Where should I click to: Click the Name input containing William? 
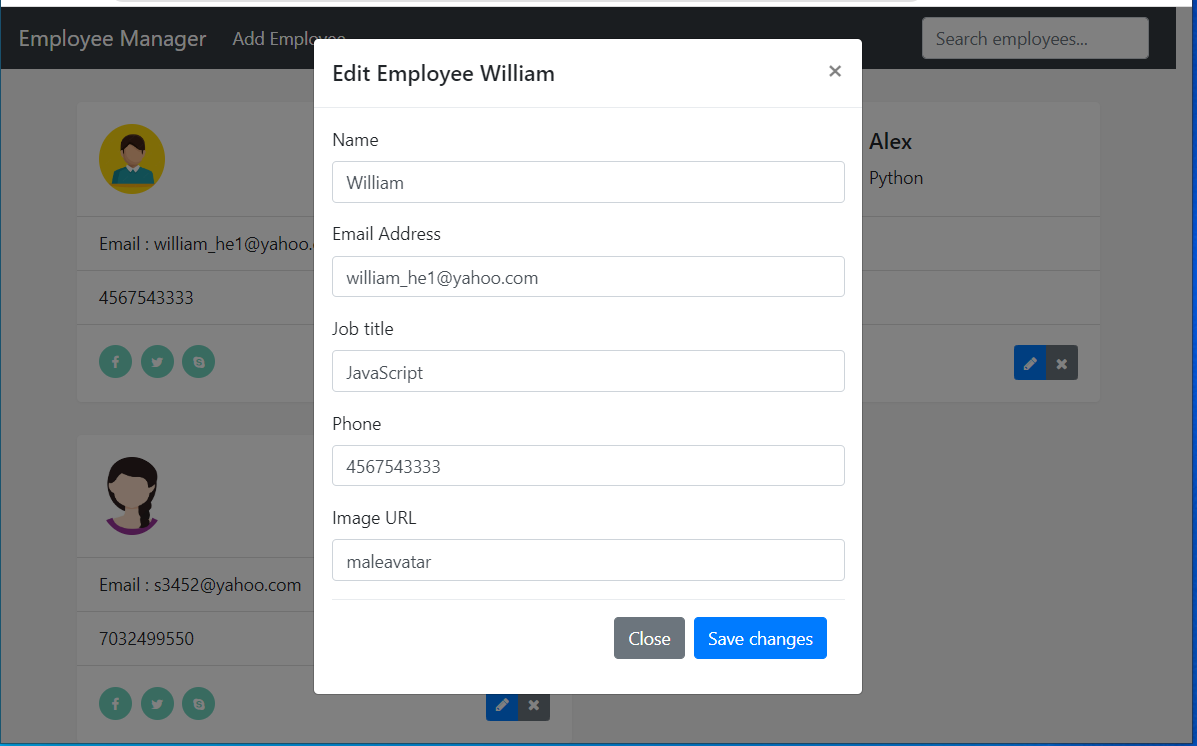click(588, 182)
